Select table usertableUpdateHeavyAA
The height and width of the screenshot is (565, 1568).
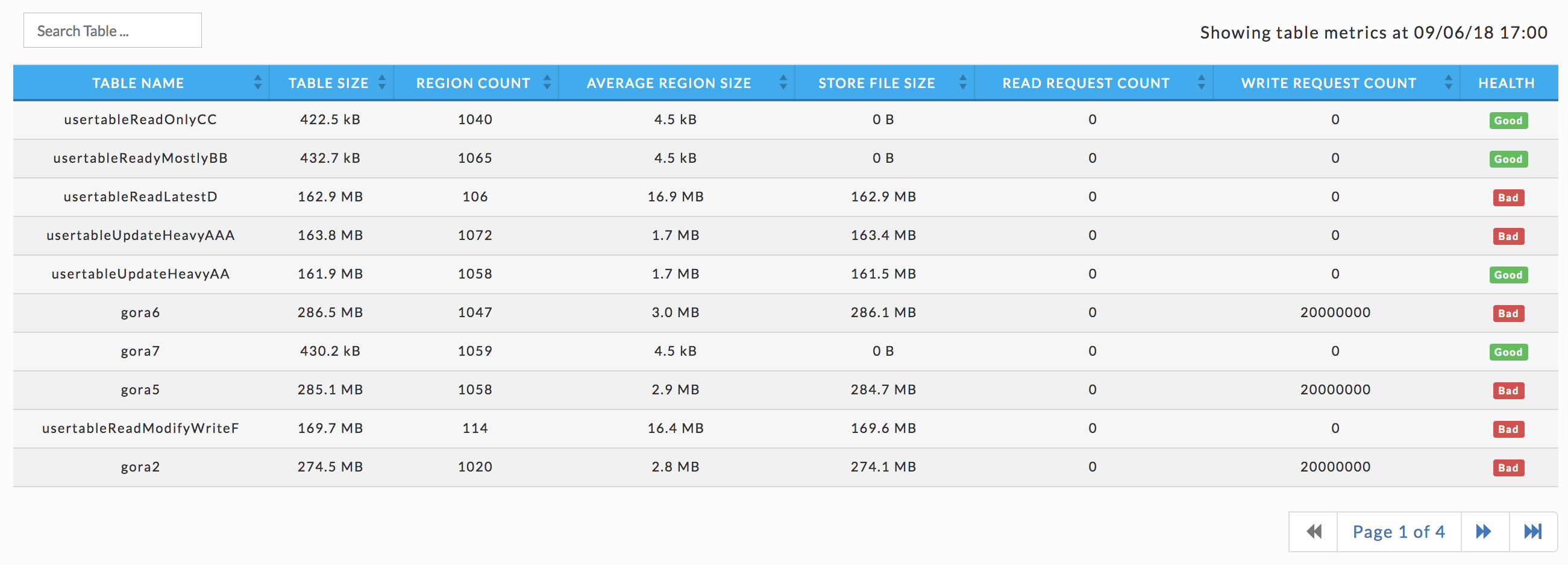point(140,273)
